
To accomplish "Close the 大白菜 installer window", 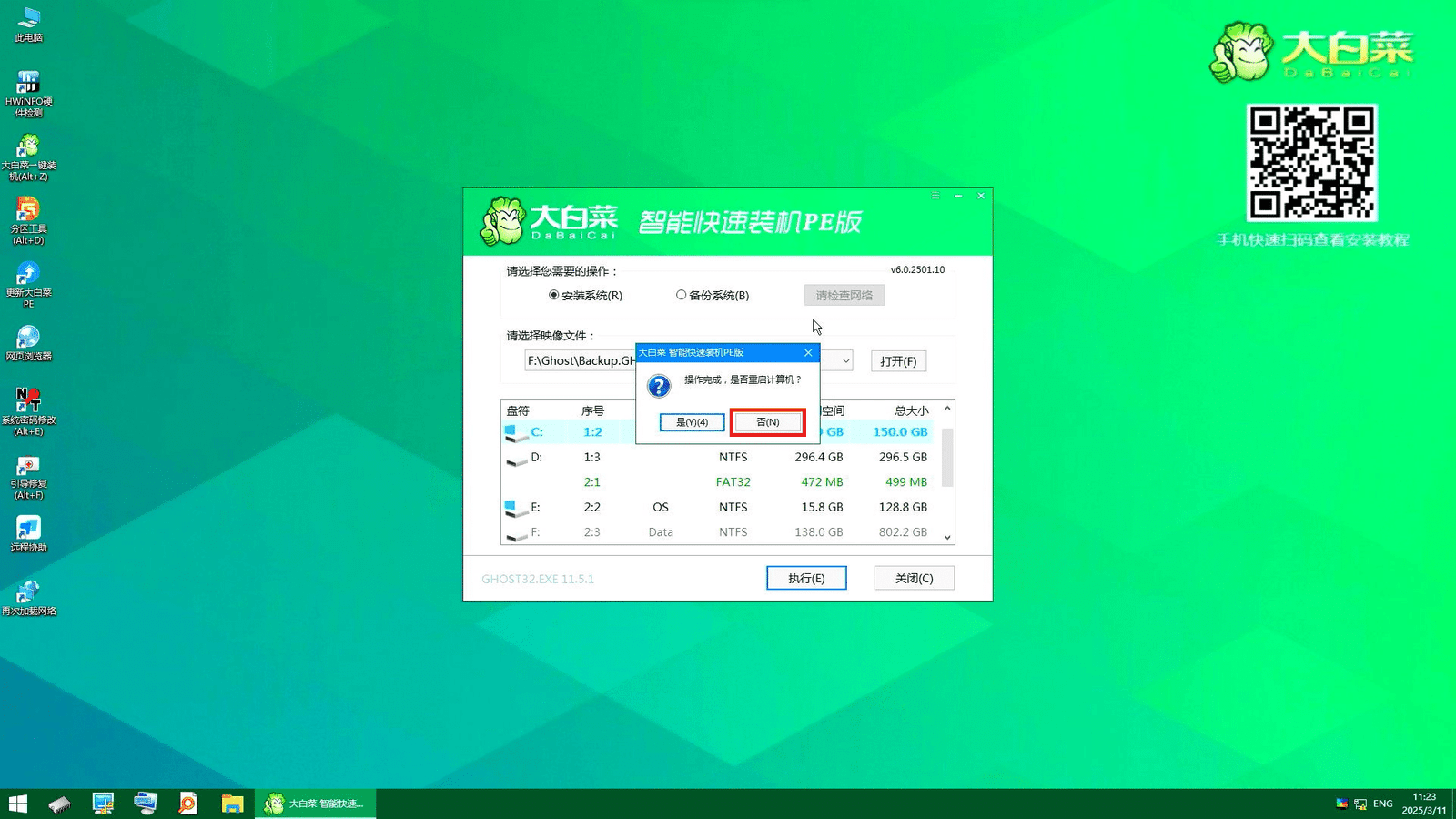I will [x=981, y=196].
